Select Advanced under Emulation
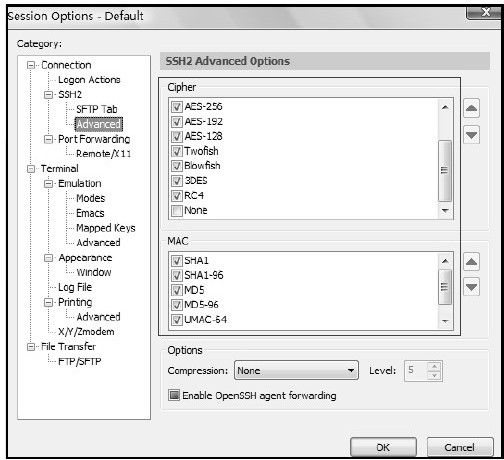504x460 pixels. click(x=98, y=243)
